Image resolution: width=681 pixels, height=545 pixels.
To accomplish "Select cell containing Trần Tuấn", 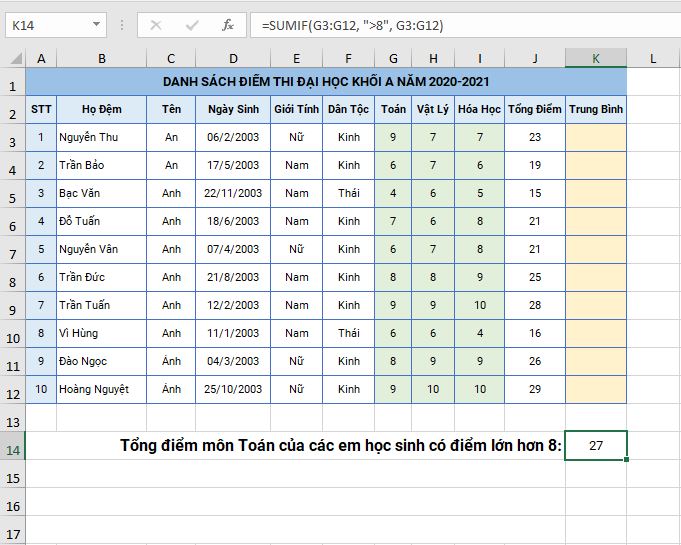I will [102, 305].
